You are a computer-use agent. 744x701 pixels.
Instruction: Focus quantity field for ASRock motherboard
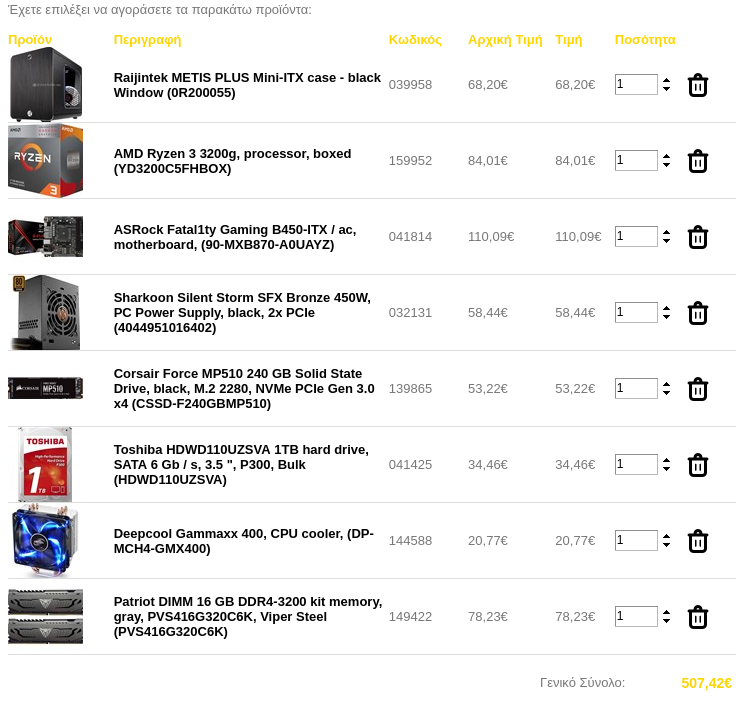pos(636,236)
